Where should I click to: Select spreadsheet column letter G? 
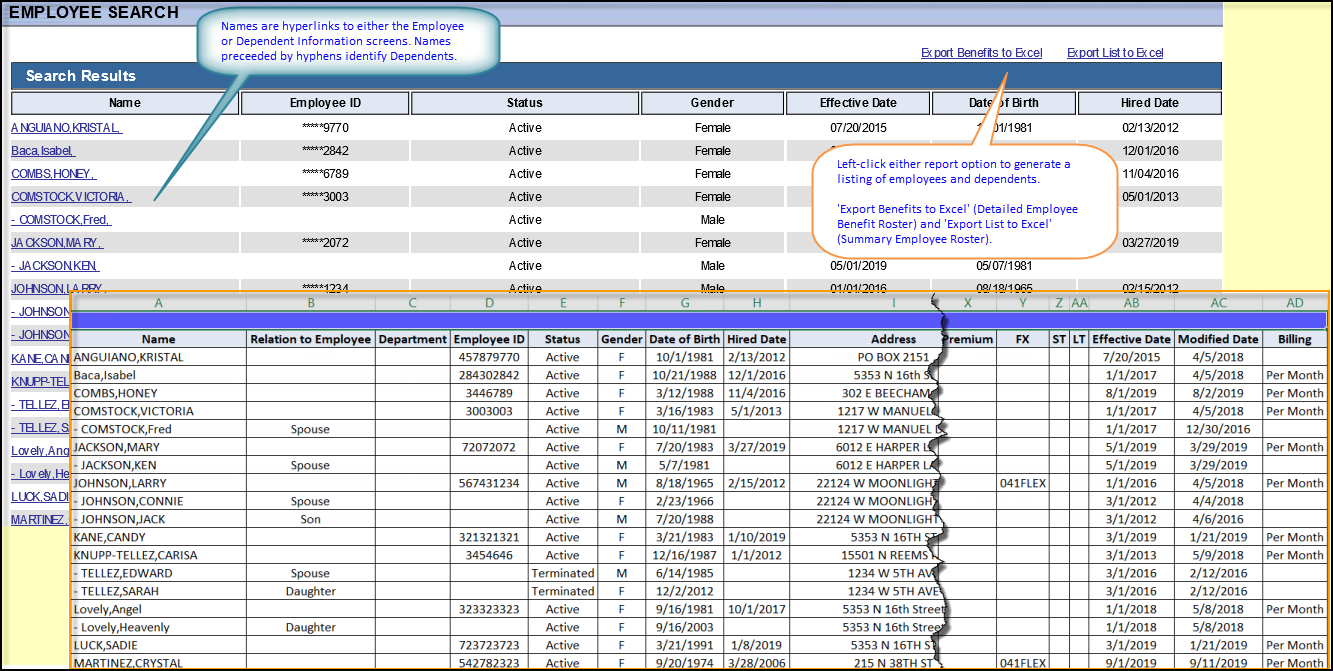[685, 302]
